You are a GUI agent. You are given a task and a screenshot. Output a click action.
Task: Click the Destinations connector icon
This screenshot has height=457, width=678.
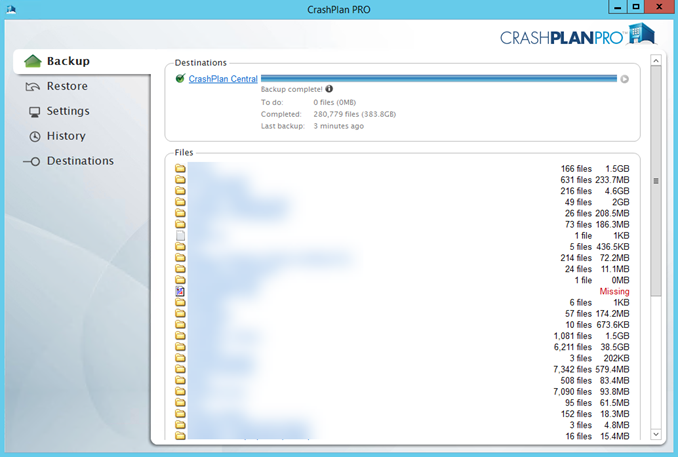pos(32,161)
